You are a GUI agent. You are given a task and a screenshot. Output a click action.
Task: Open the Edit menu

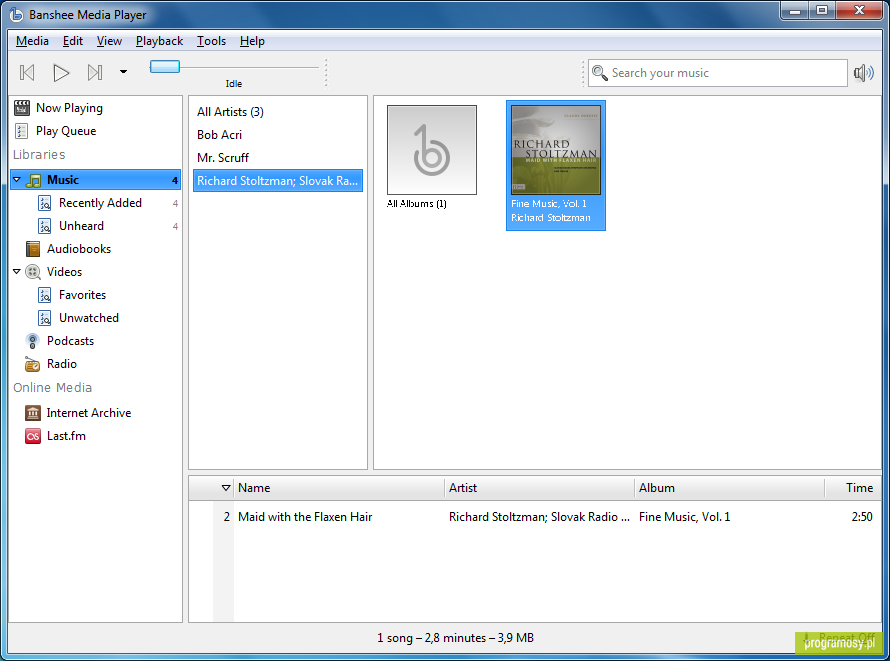pyautogui.click(x=73, y=41)
